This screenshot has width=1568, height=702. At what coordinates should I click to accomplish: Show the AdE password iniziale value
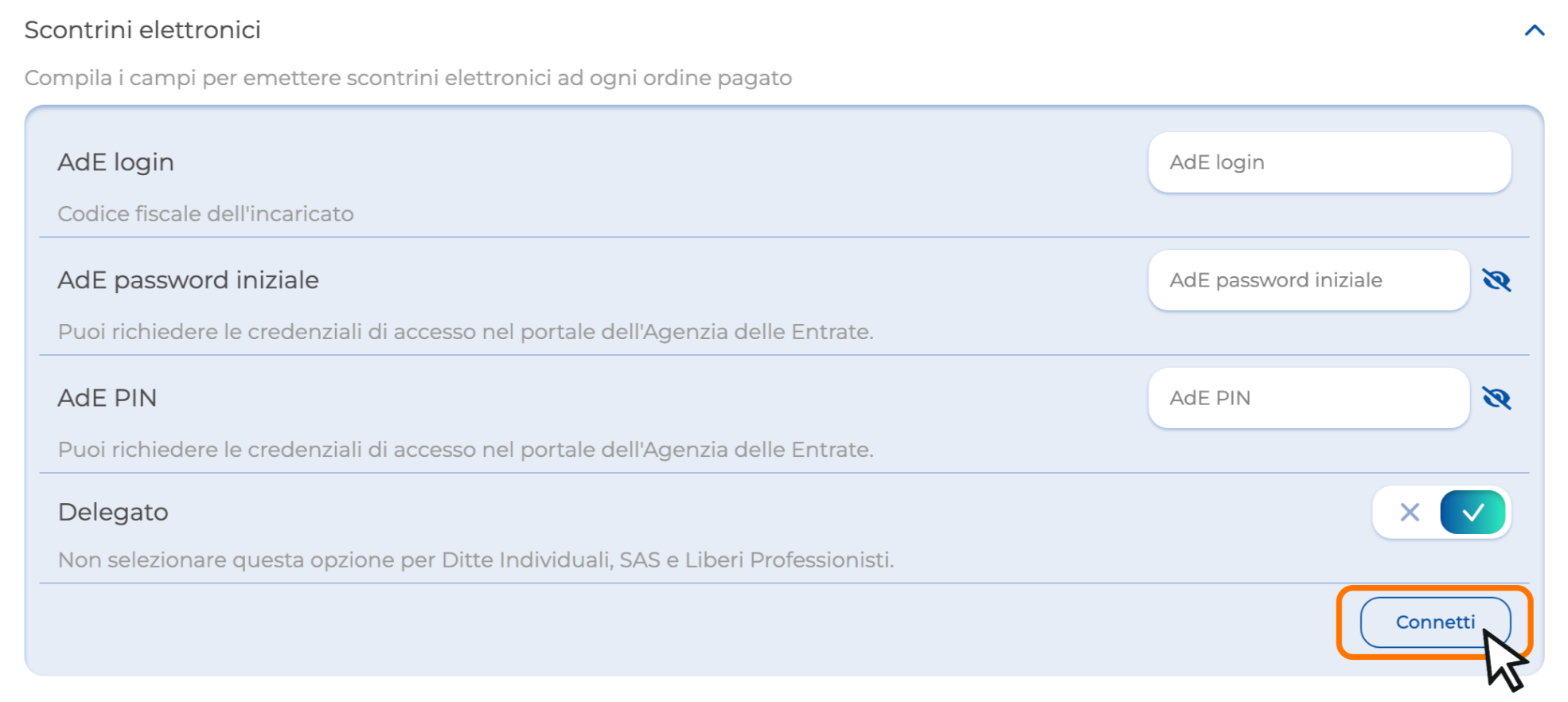point(1496,280)
